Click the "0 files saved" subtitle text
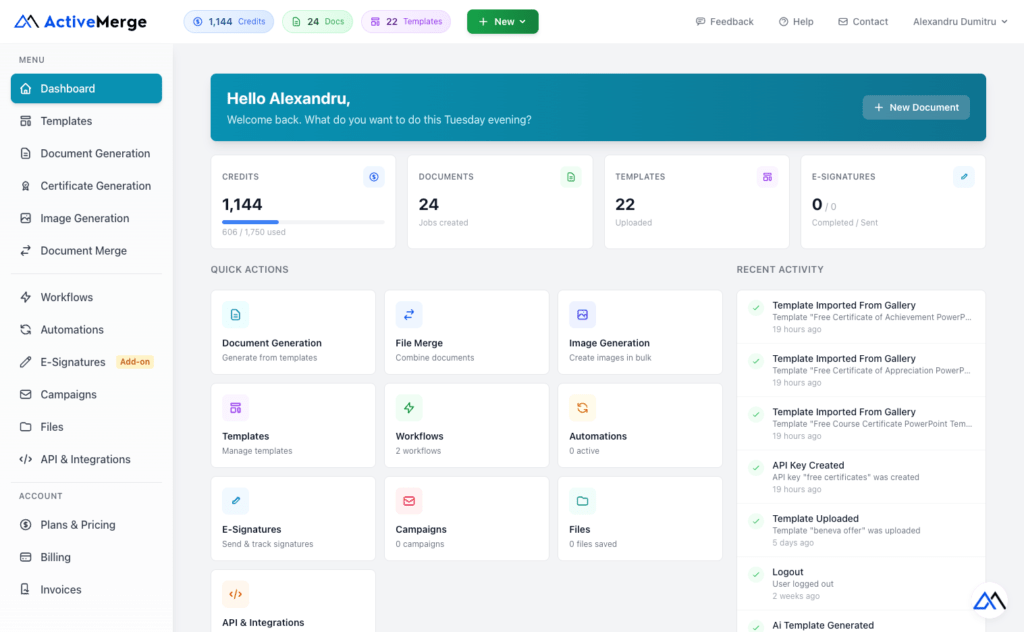The width and height of the screenshot is (1024, 632). pyautogui.click(x=593, y=544)
